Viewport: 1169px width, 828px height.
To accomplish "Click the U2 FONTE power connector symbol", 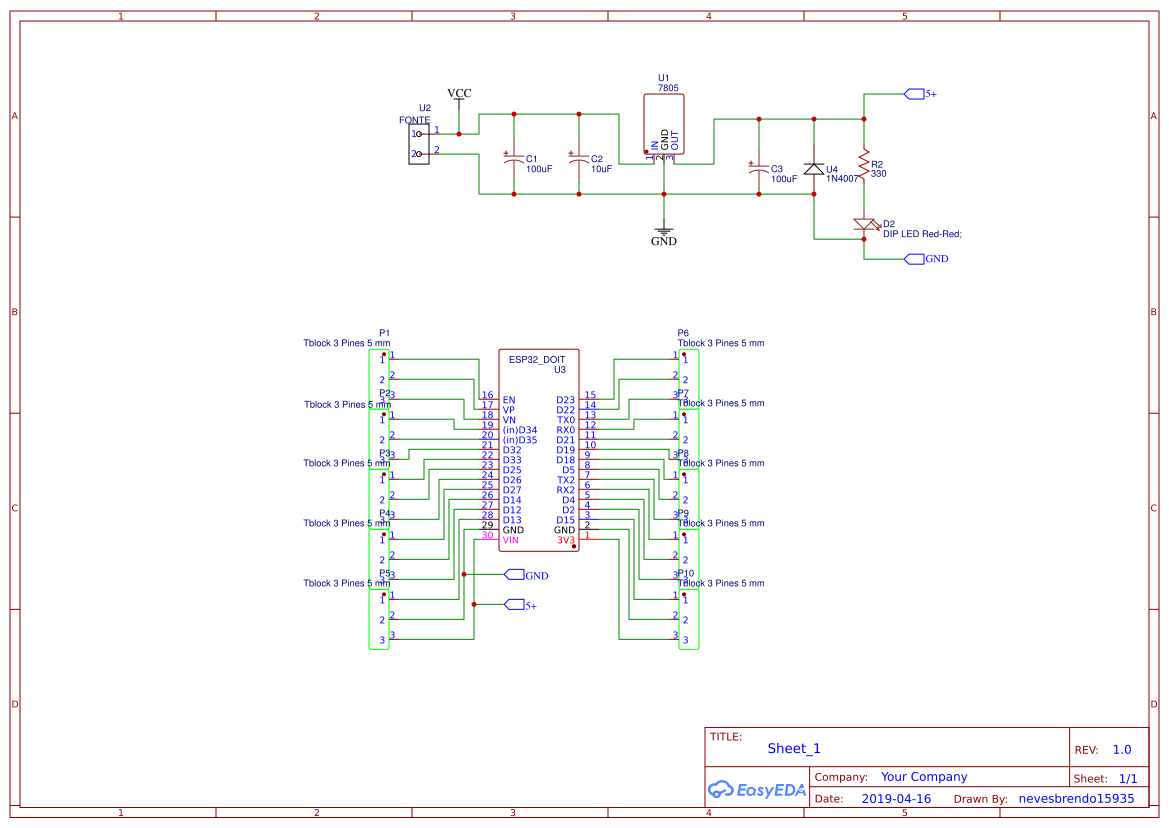I will pos(419,144).
